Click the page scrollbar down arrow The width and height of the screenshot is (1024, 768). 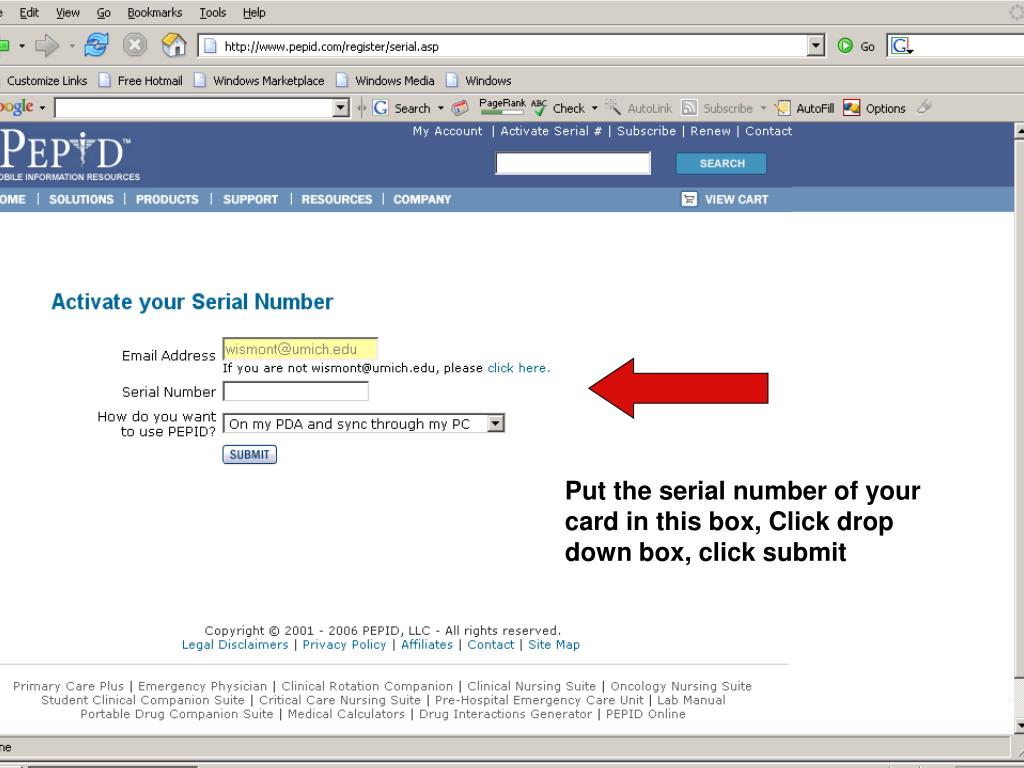(x=1019, y=725)
